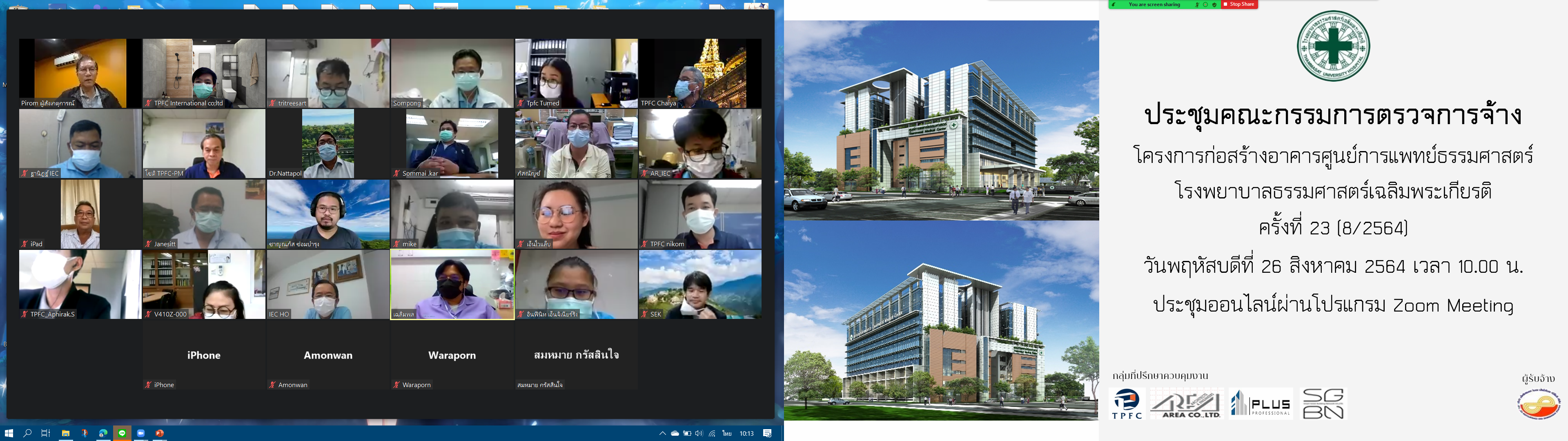The width and height of the screenshot is (1568, 441).
Task: Select the Pirom participant video tile
Action: coord(80,73)
